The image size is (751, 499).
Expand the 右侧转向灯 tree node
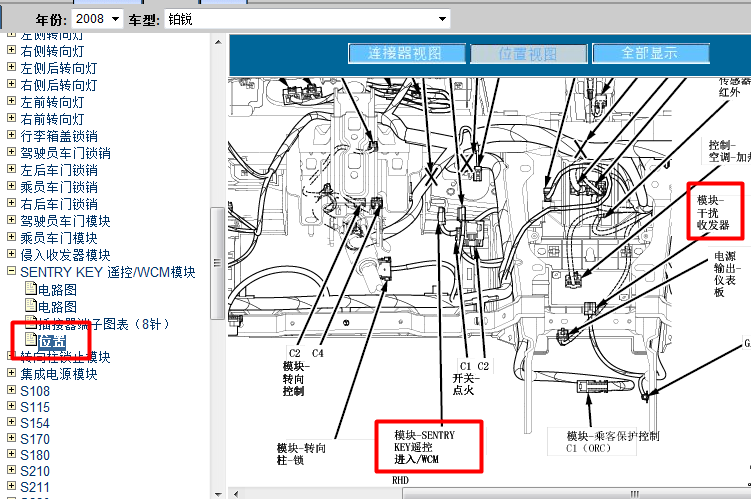click(x=11, y=50)
